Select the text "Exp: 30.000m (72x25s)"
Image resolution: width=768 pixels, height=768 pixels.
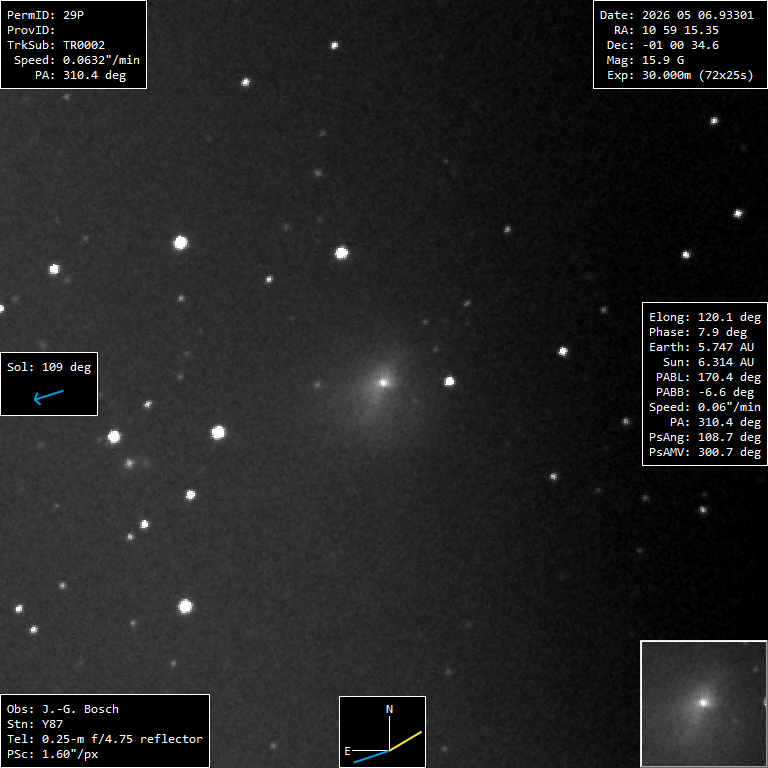coord(680,75)
